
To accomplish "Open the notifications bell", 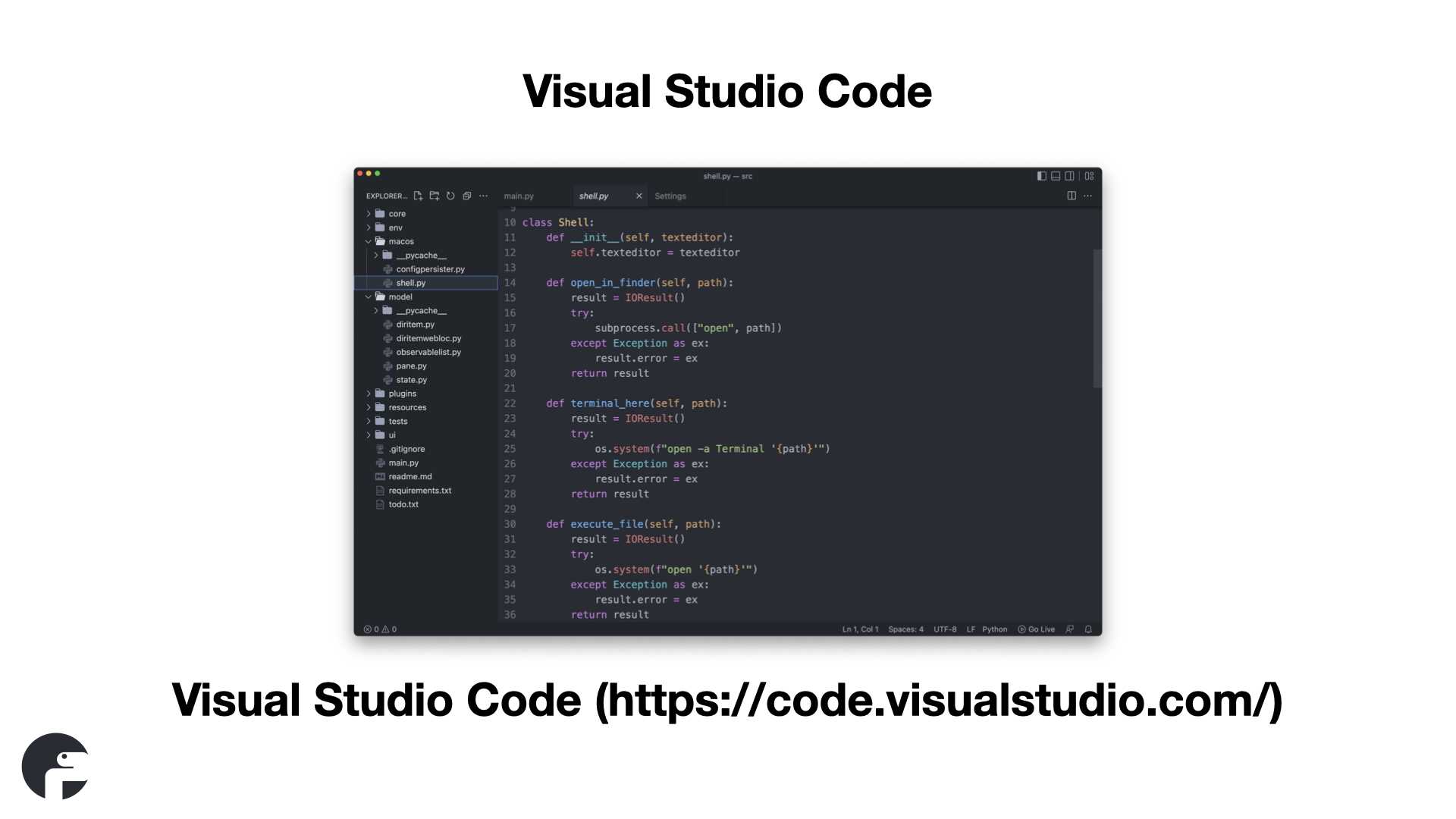I will (1088, 629).
